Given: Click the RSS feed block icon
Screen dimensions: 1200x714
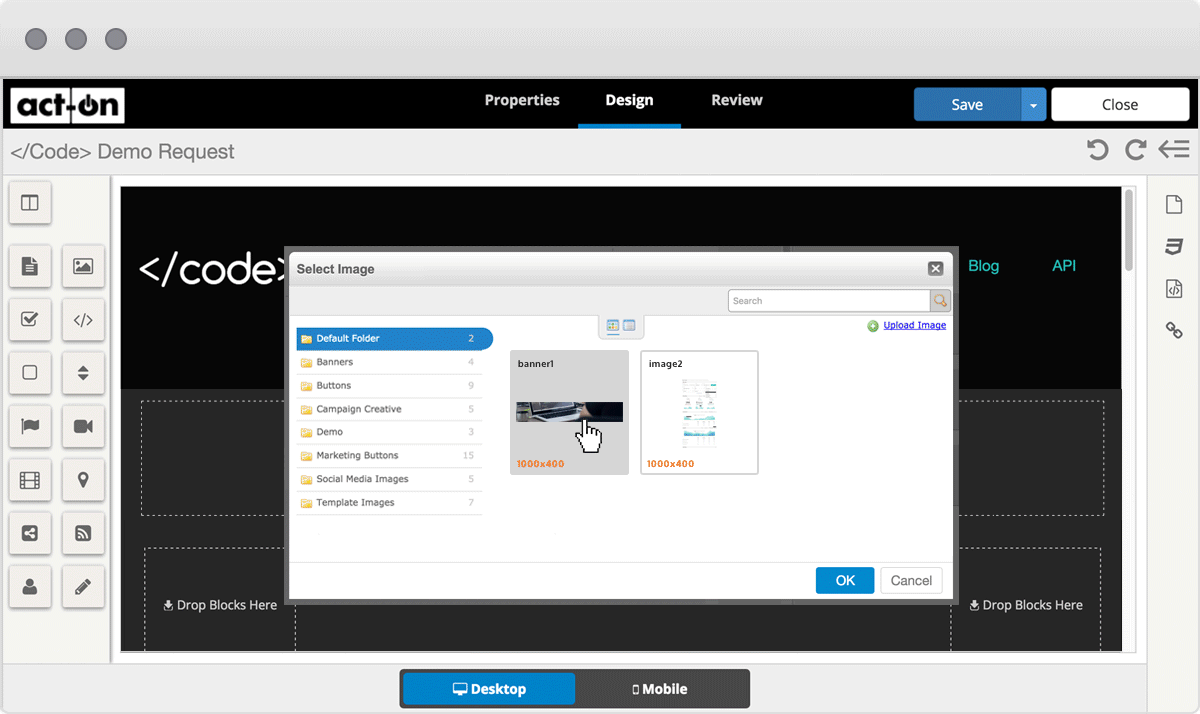Looking at the screenshot, I should coord(83,534).
